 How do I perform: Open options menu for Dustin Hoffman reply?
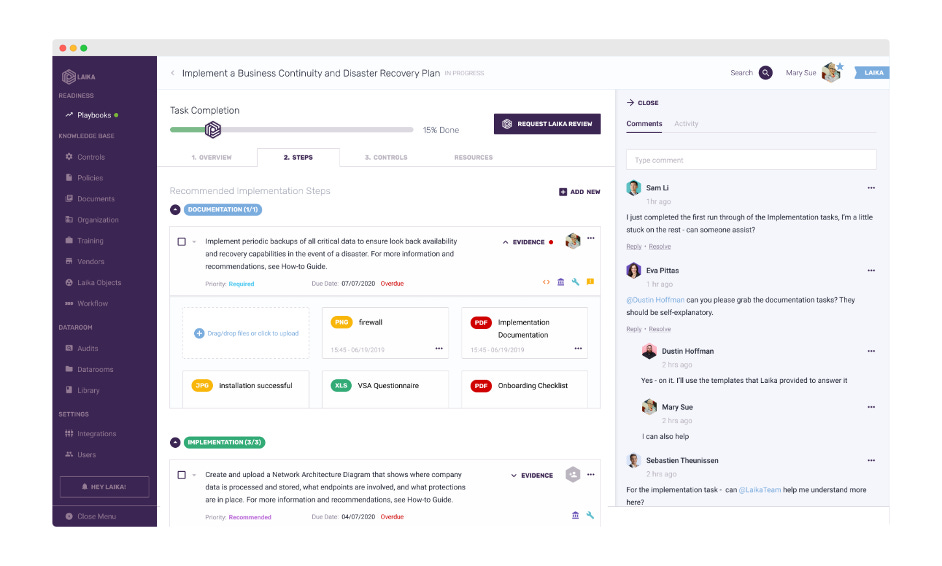(871, 351)
